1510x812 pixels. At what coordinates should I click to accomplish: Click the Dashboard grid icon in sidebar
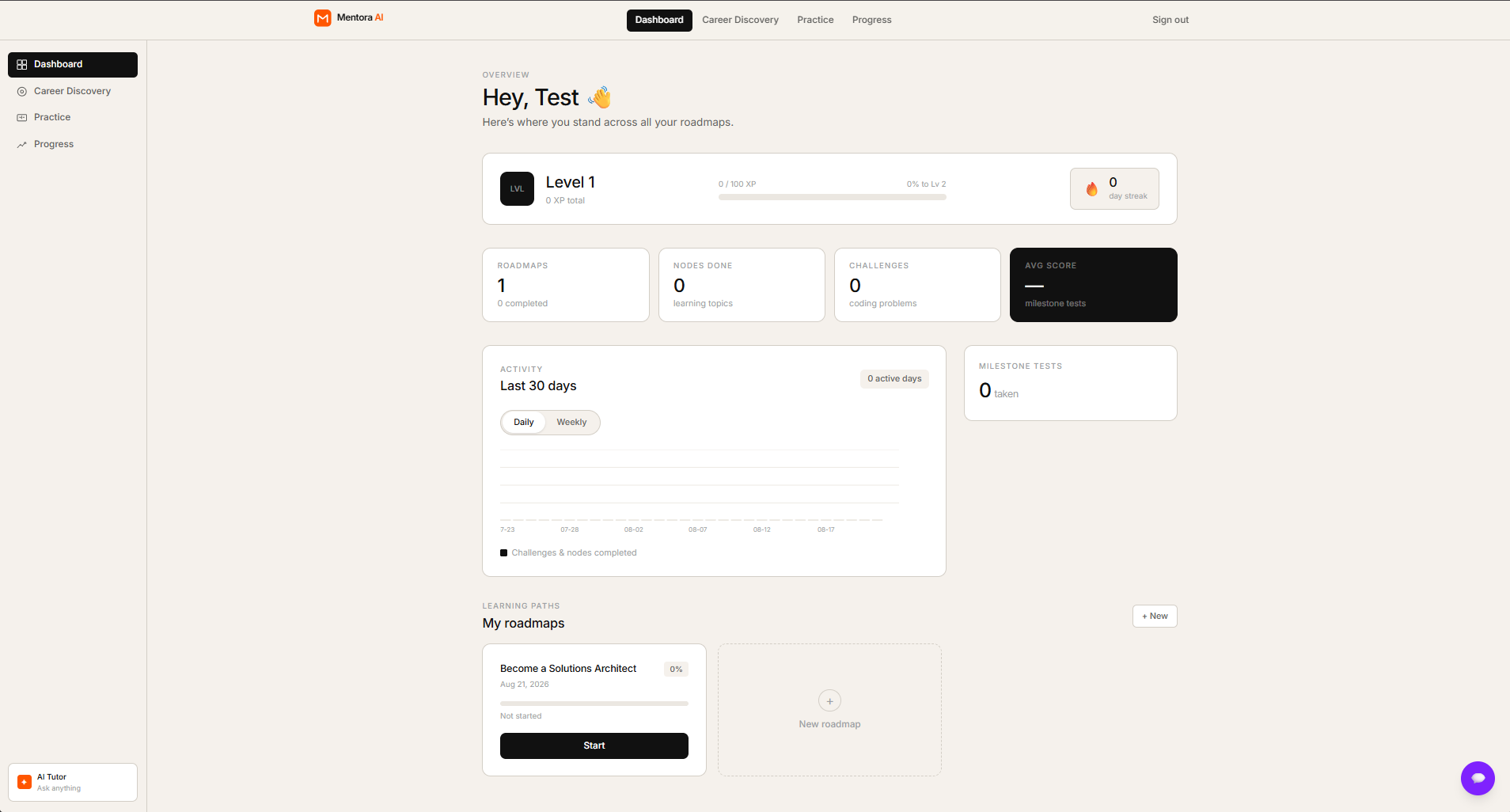22,65
